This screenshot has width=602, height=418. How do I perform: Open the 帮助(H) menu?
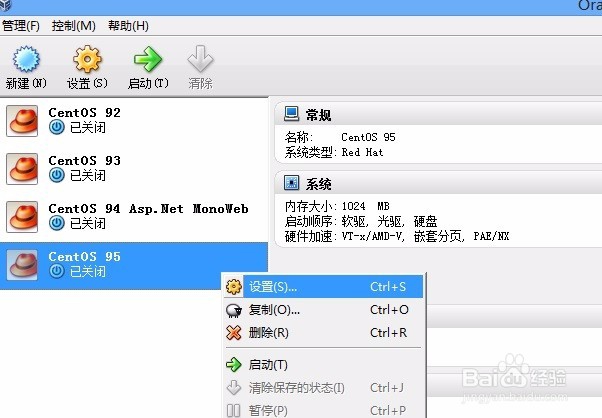[128, 26]
